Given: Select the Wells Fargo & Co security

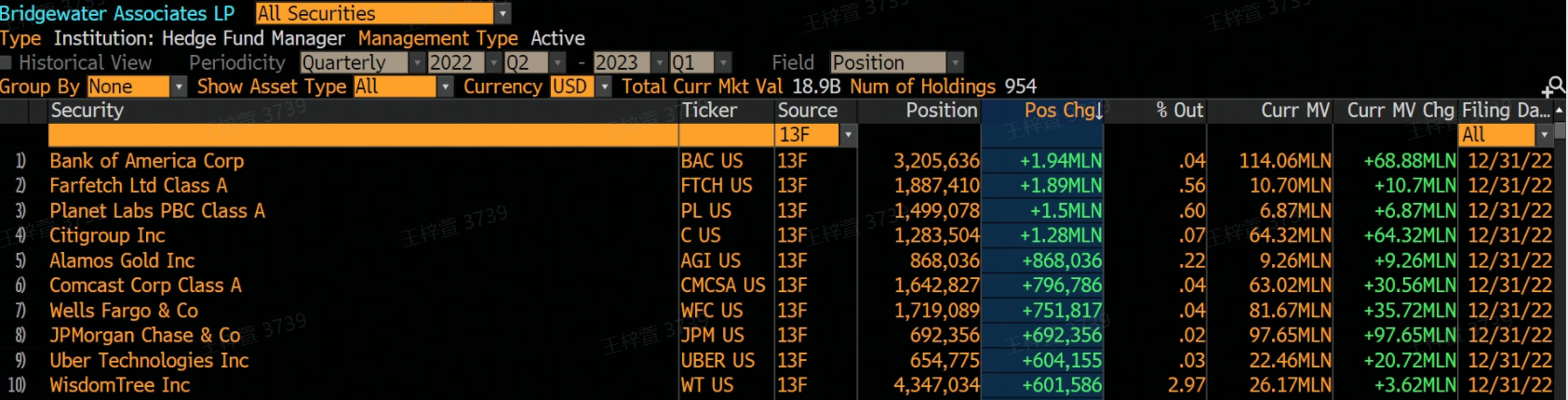Looking at the screenshot, I should (124, 311).
